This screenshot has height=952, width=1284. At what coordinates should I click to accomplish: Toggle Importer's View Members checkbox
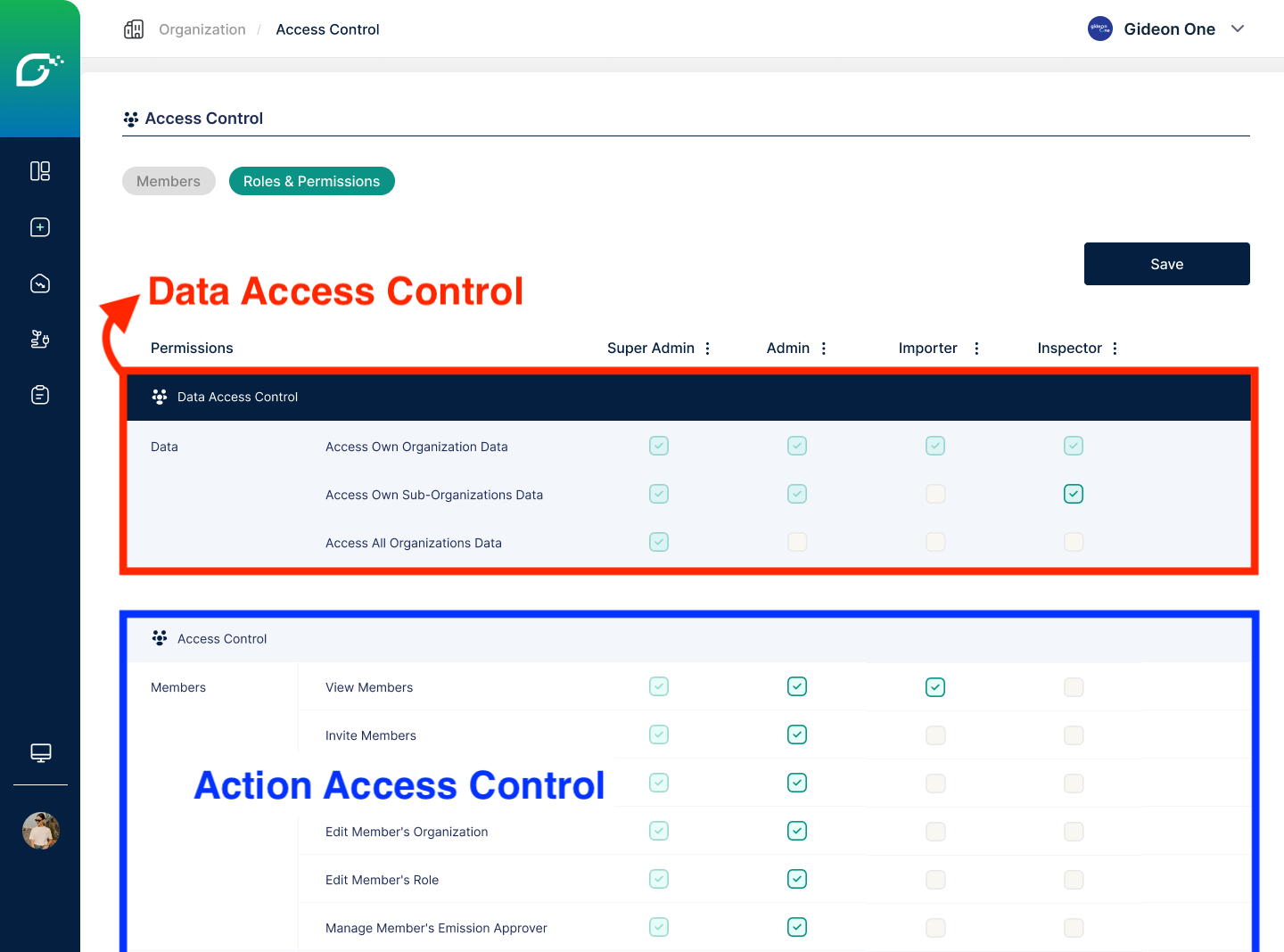(x=935, y=687)
